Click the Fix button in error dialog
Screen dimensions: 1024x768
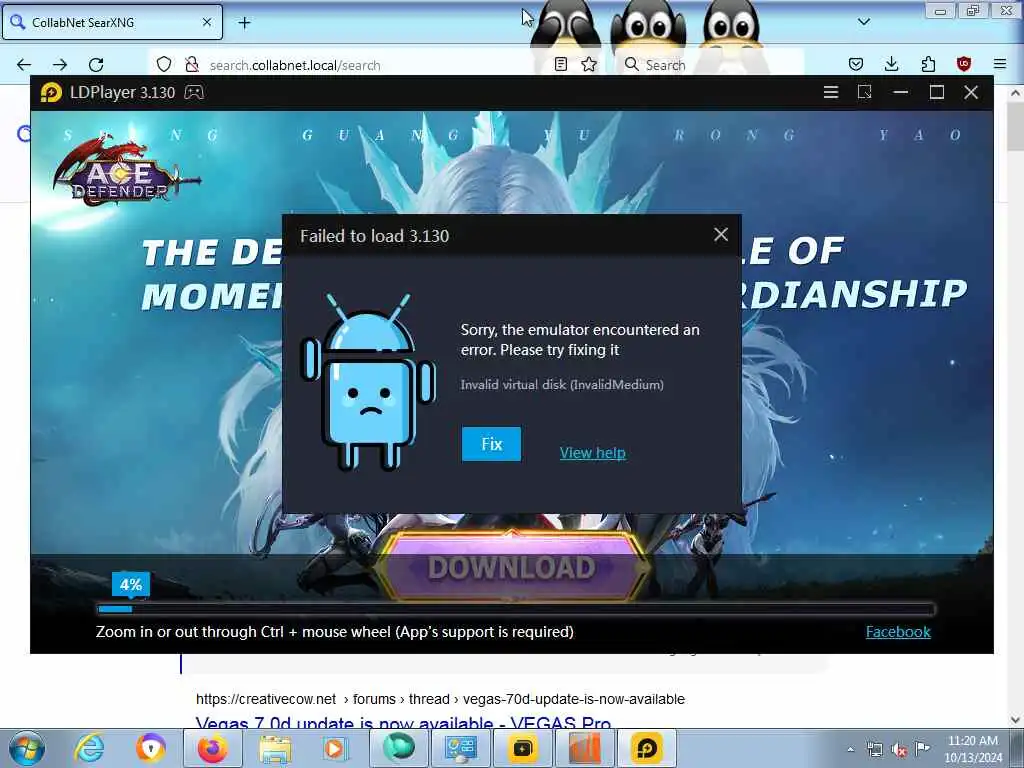[x=491, y=444]
